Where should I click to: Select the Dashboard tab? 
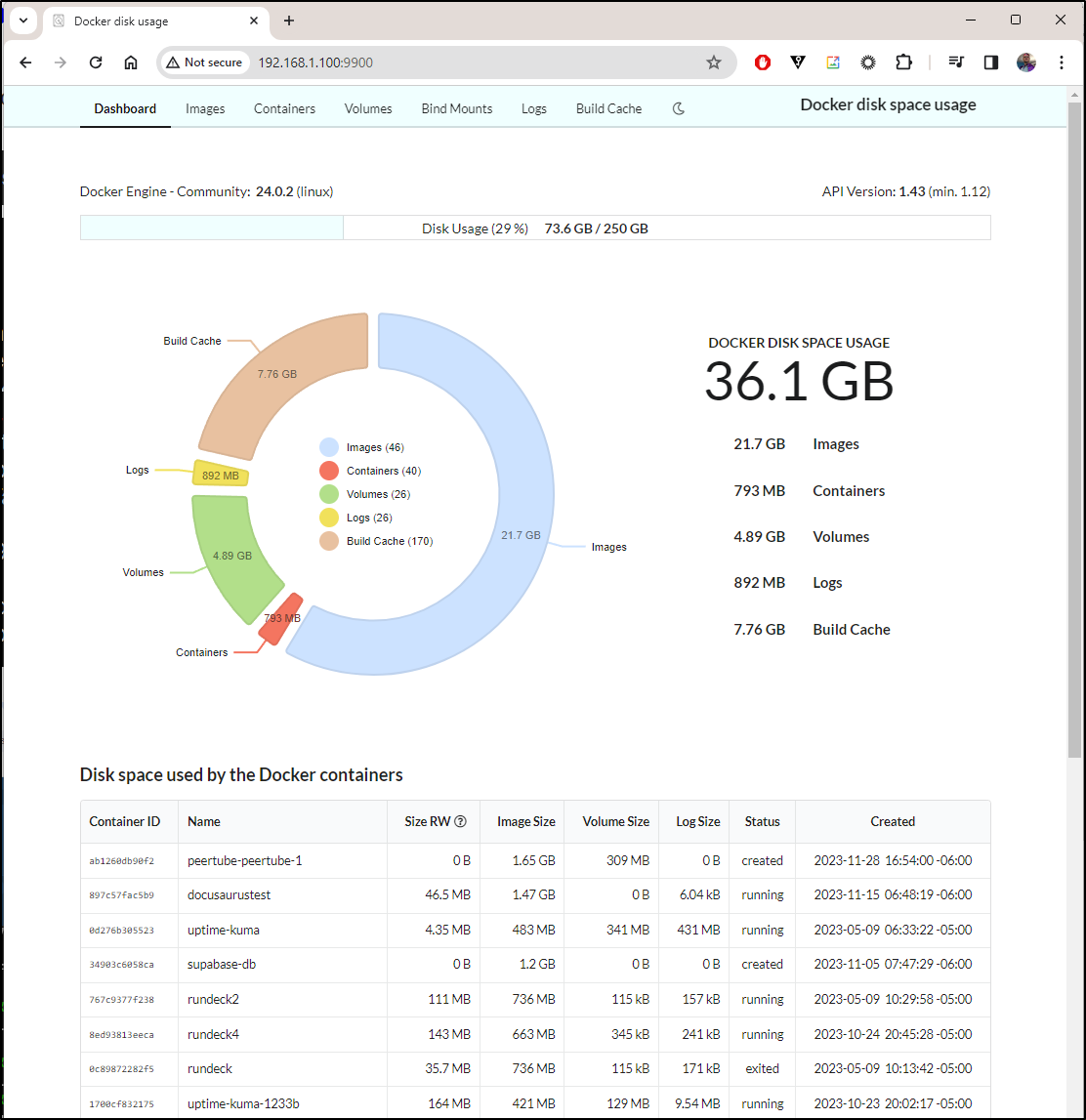point(125,108)
